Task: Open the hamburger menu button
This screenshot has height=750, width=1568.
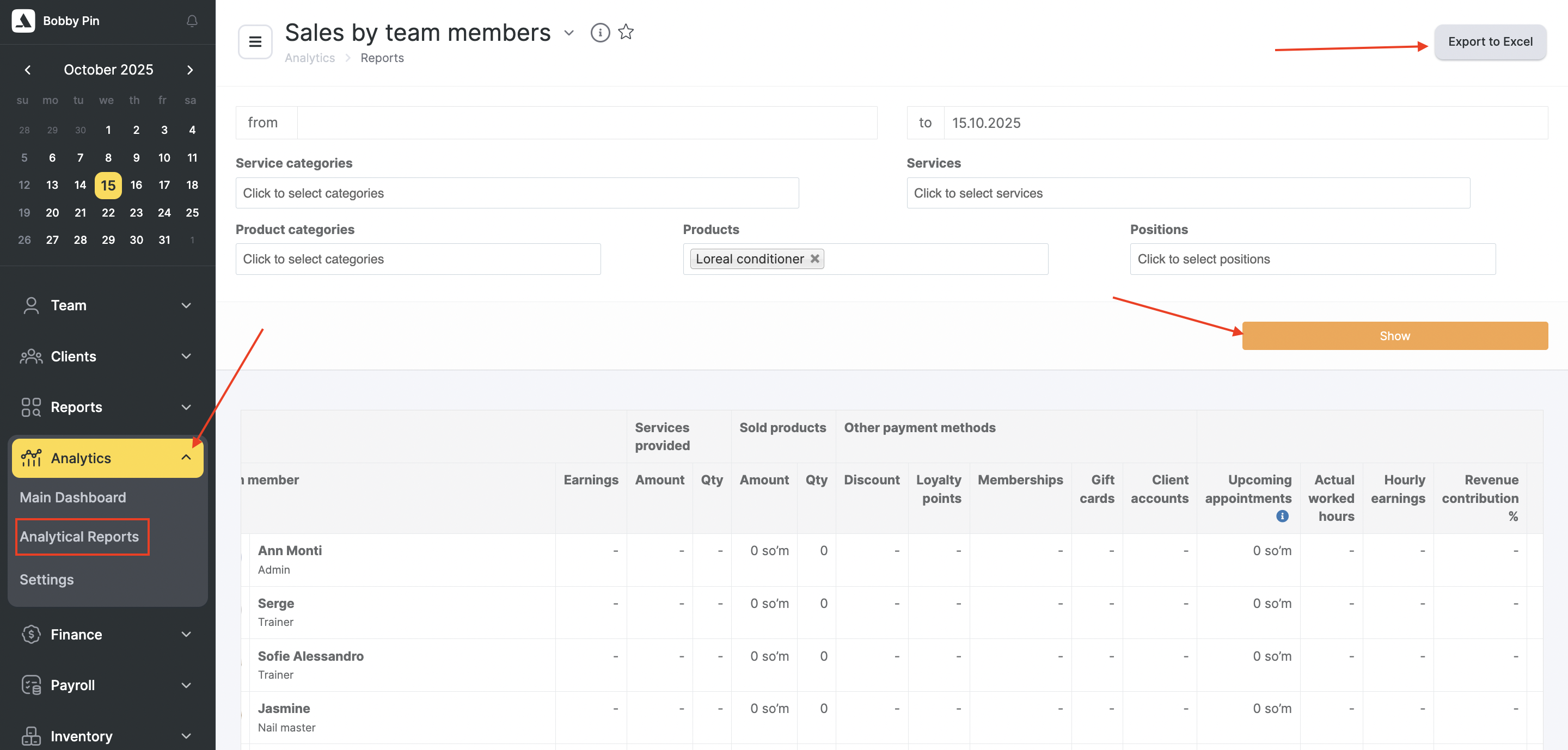Action: coord(254,41)
